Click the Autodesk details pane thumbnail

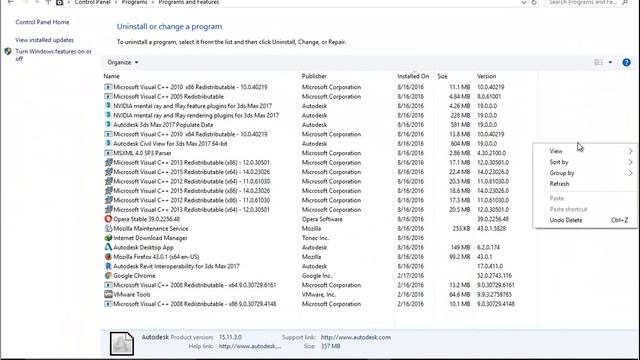[122, 343]
